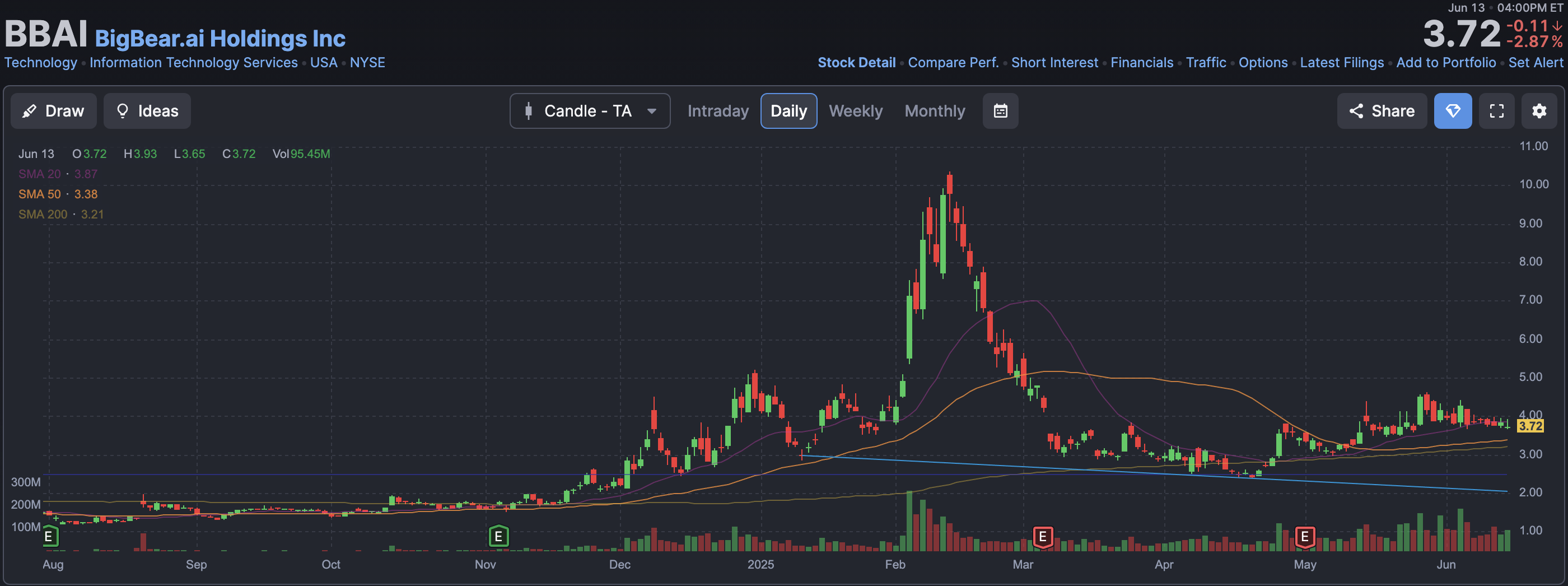Click the March earnings E marker

[x=1043, y=537]
